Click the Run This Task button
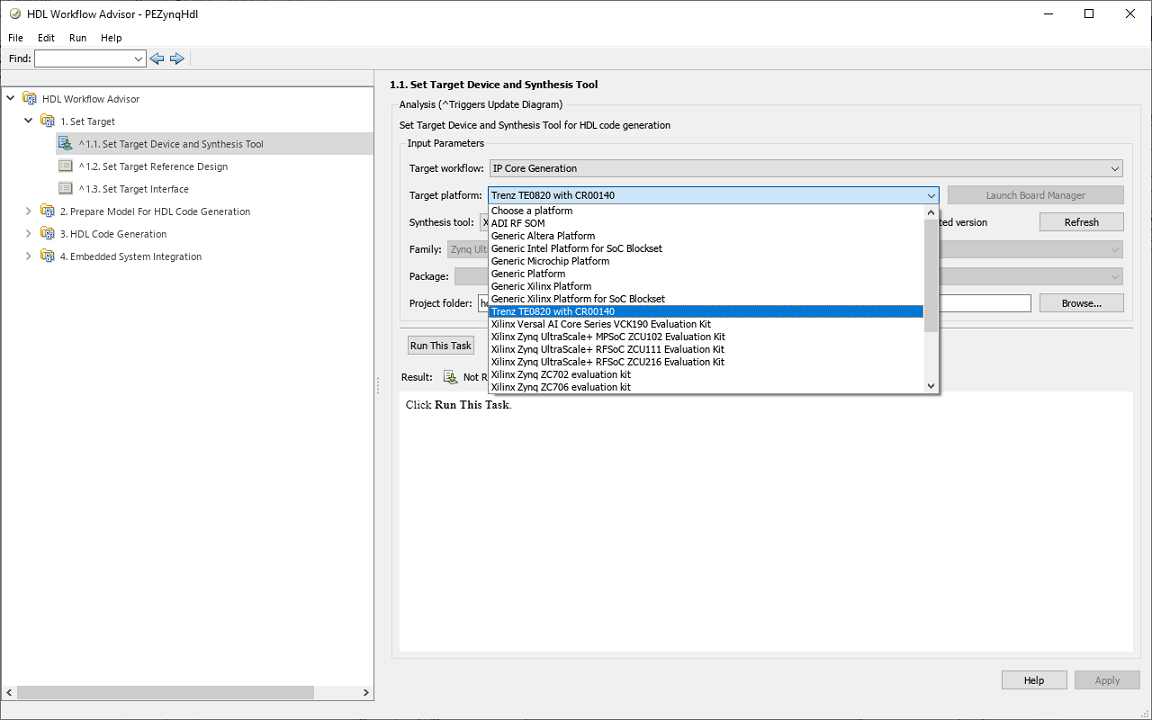The width and height of the screenshot is (1152, 720). point(441,345)
